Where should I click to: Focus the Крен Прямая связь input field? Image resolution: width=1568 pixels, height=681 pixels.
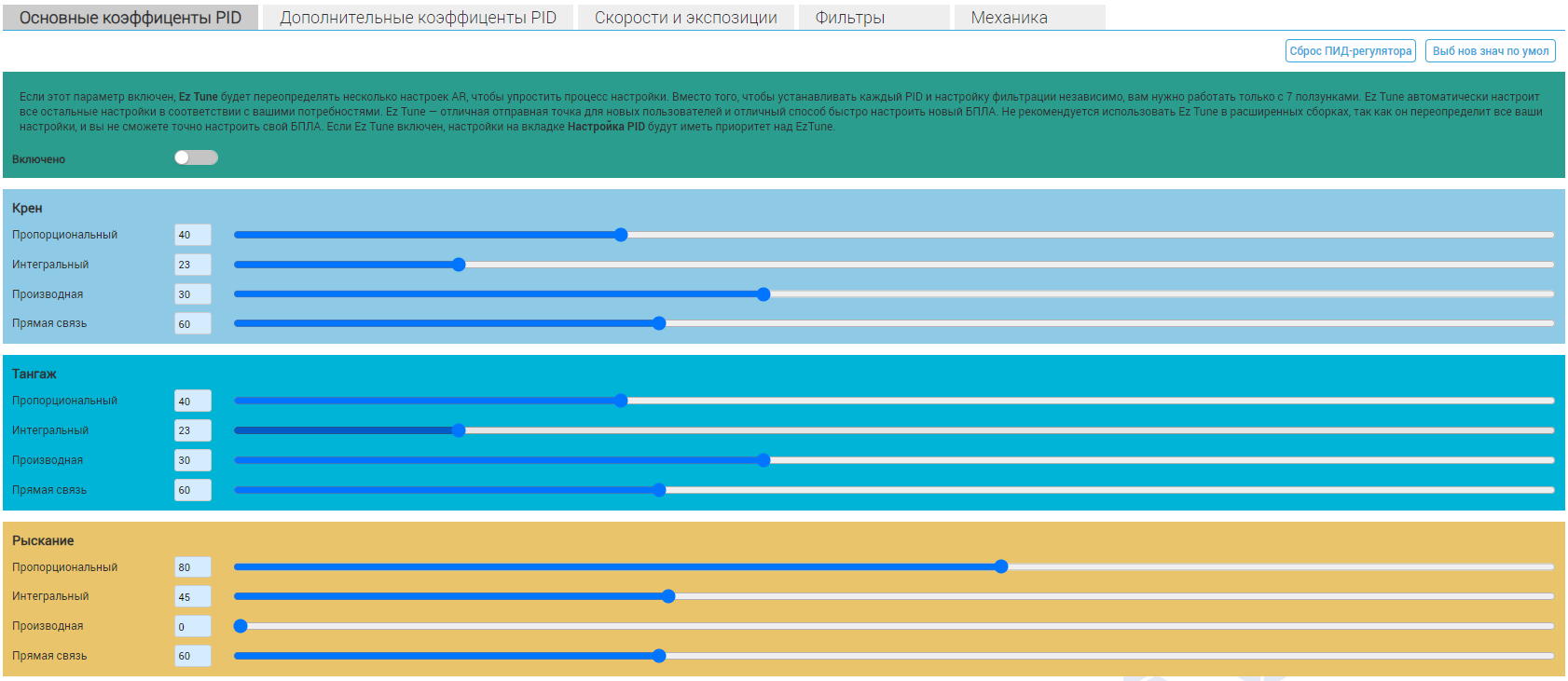193,324
